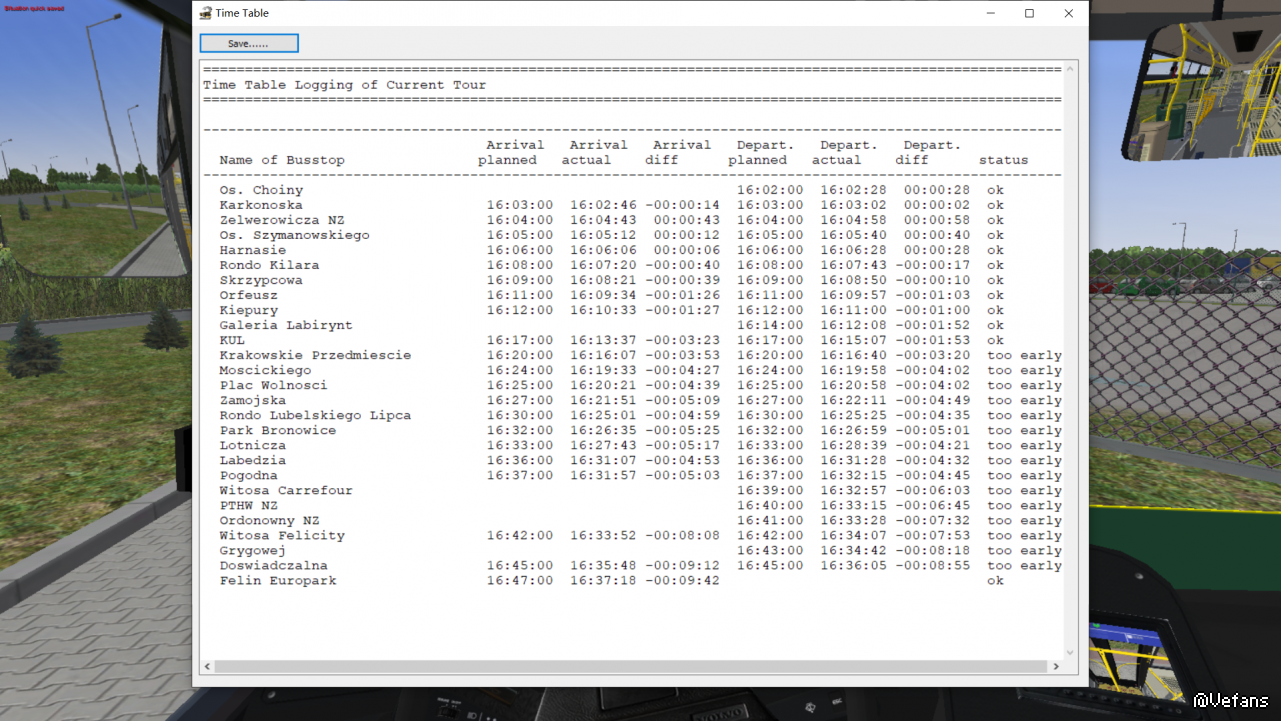Select the "Os. Choiny" bus stop name
1281x721 pixels.
(261, 190)
